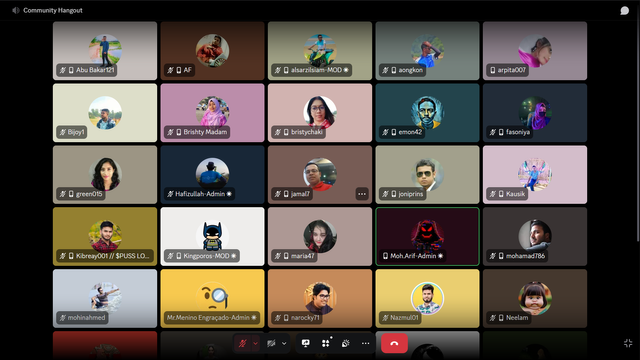The image size is (640, 360).
Task: Unmute the microphone
Action: [242, 343]
